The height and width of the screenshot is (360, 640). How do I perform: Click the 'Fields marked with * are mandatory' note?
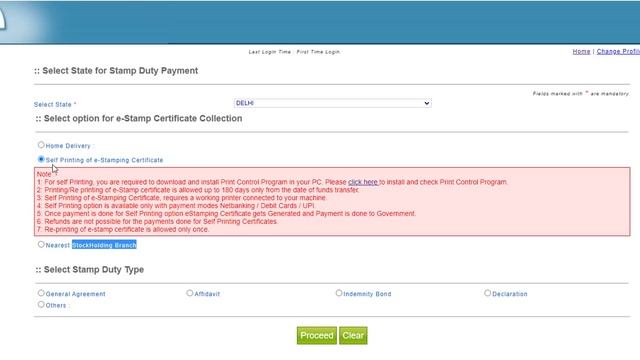click(581, 93)
